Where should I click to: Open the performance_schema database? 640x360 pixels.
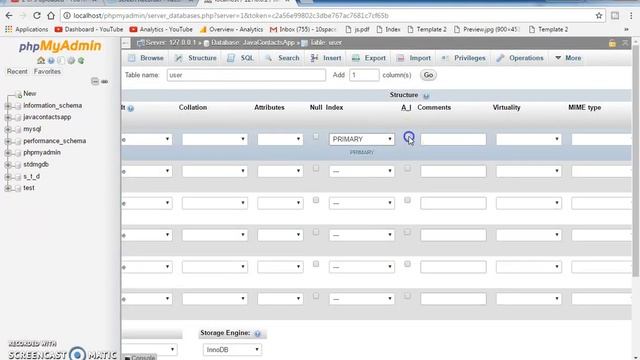click(x=54, y=141)
